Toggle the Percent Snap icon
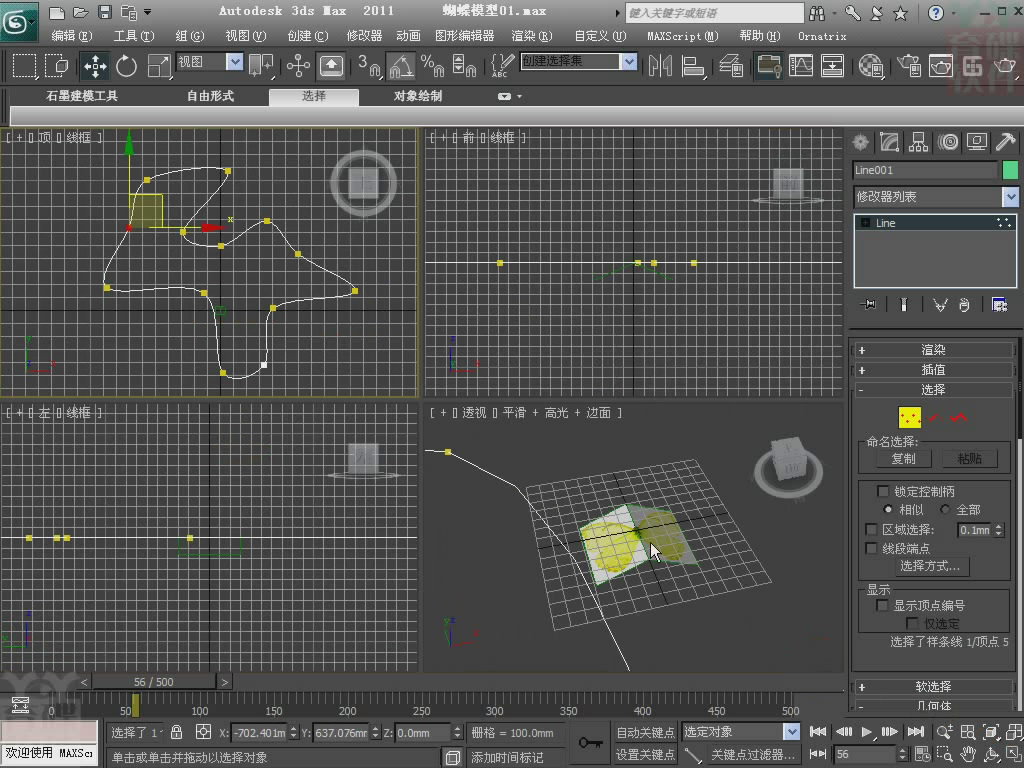The image size is (1024, 768). (x=432, y=65)
